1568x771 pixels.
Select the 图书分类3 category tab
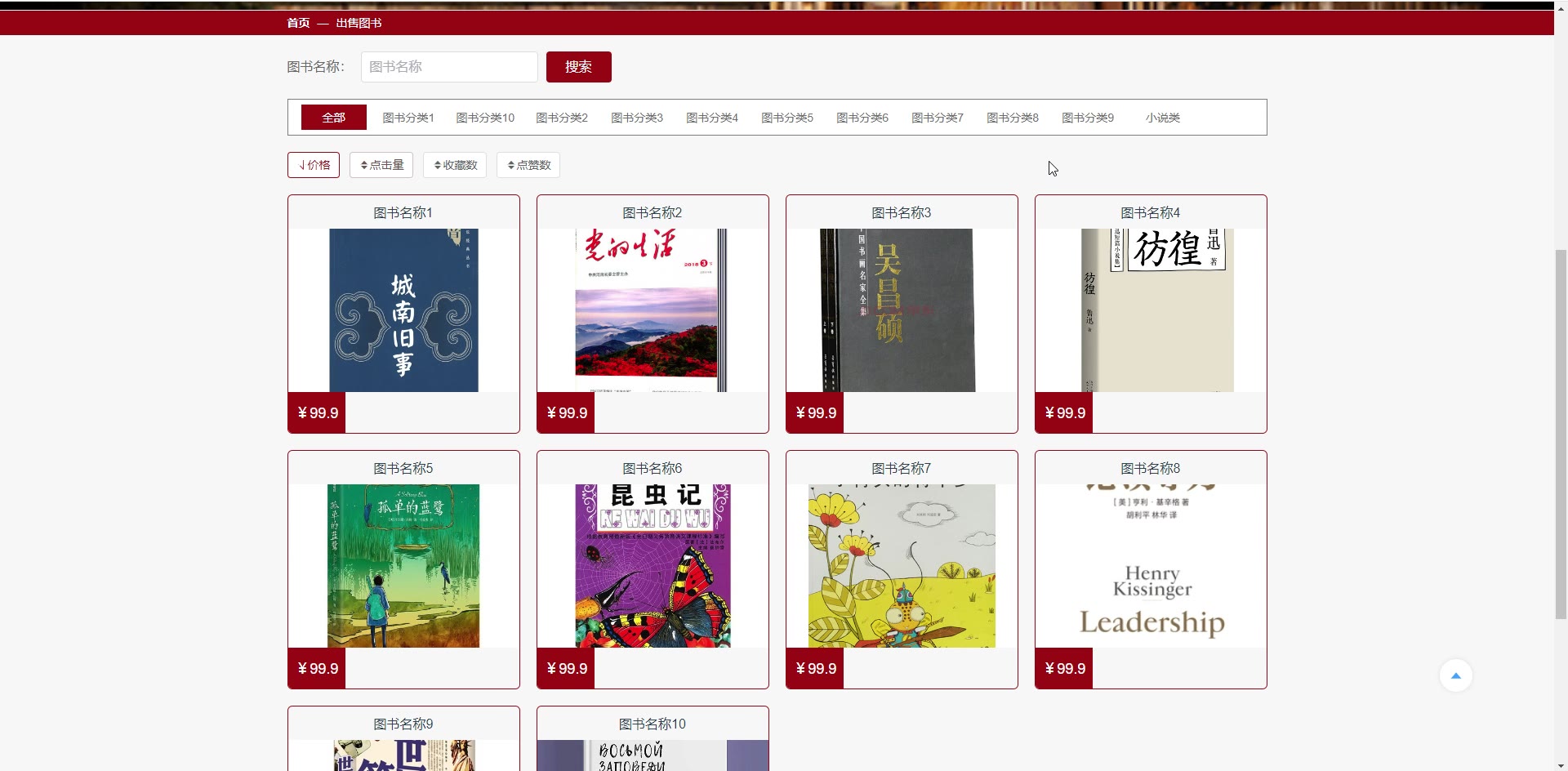point(637,118)
